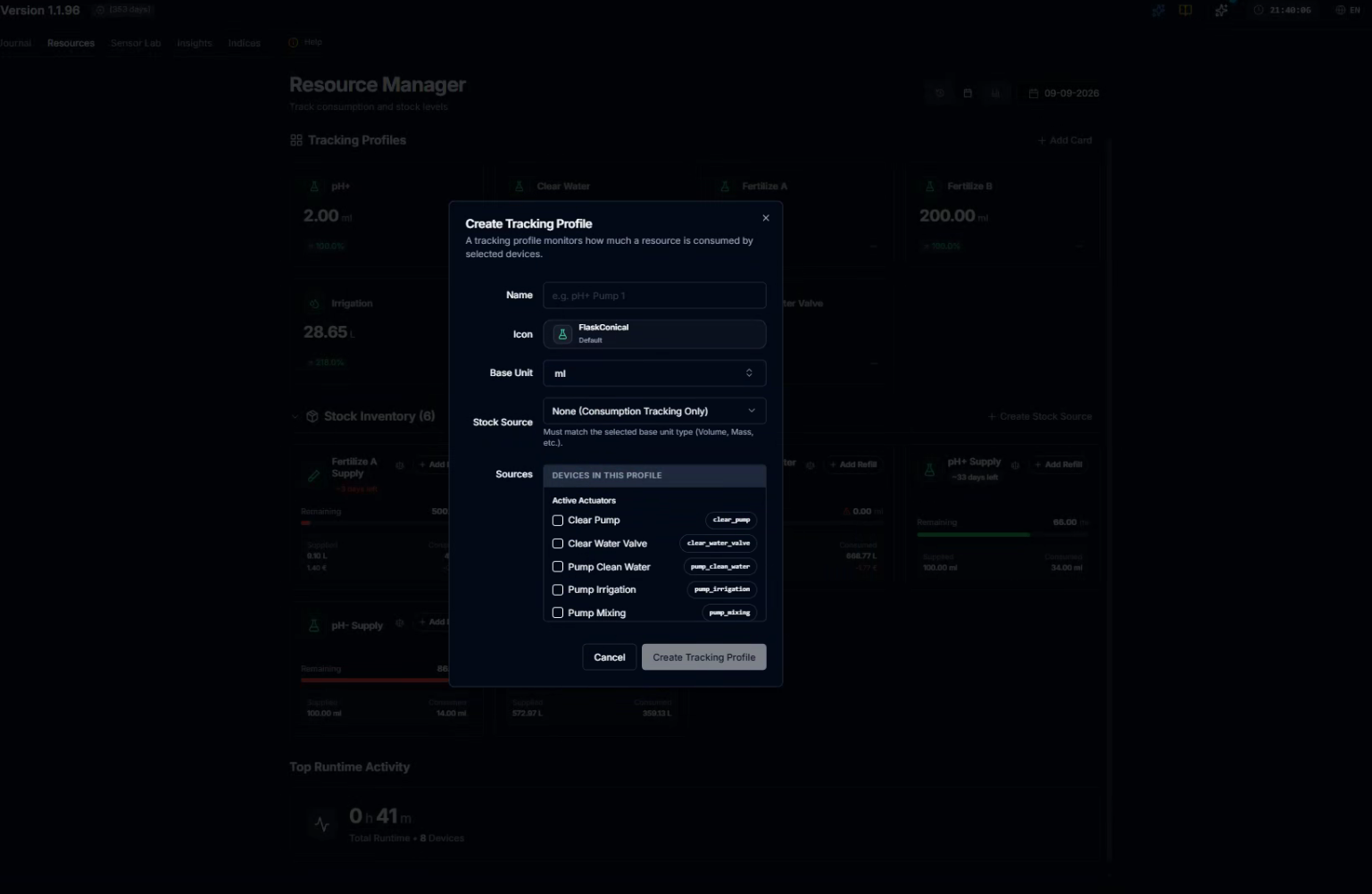This screenshot has height=894, width=1372.
Task: Click the blue icon left of the book icon
Action: [x=1158, y=11]
